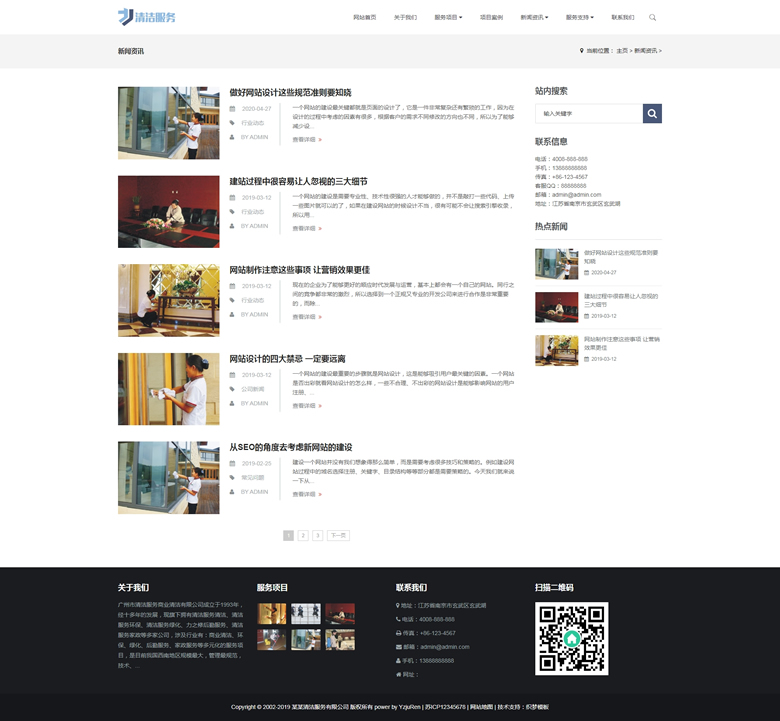
Task: Open first hot news thumbnail in sidebar
Action: click(x=556, y=264)
